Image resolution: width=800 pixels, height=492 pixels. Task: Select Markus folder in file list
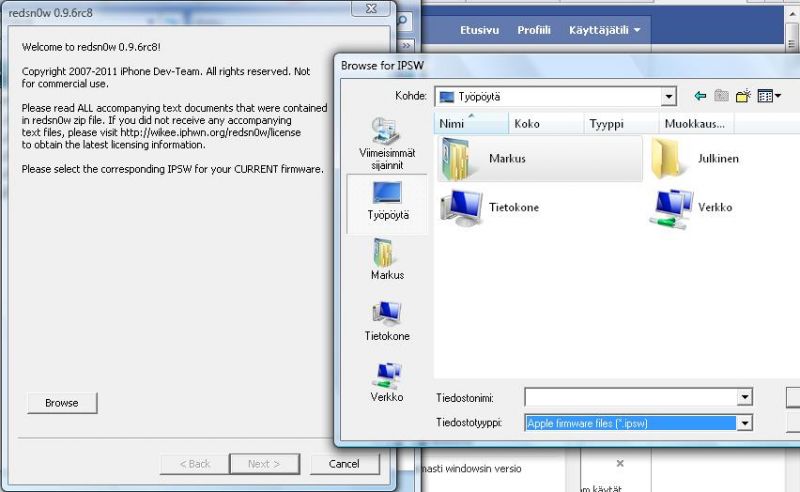coord(539,159)
